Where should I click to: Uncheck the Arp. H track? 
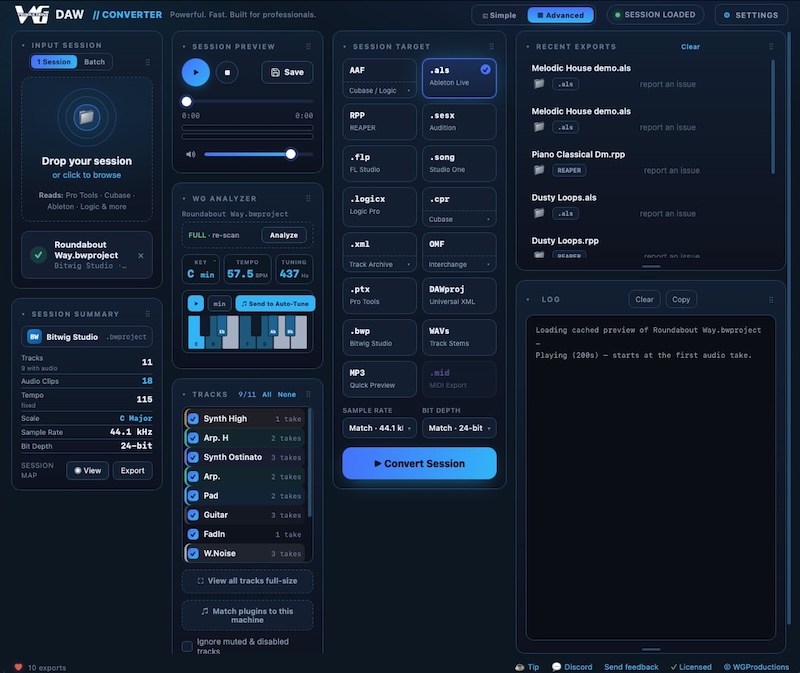(x=193, y=438)
